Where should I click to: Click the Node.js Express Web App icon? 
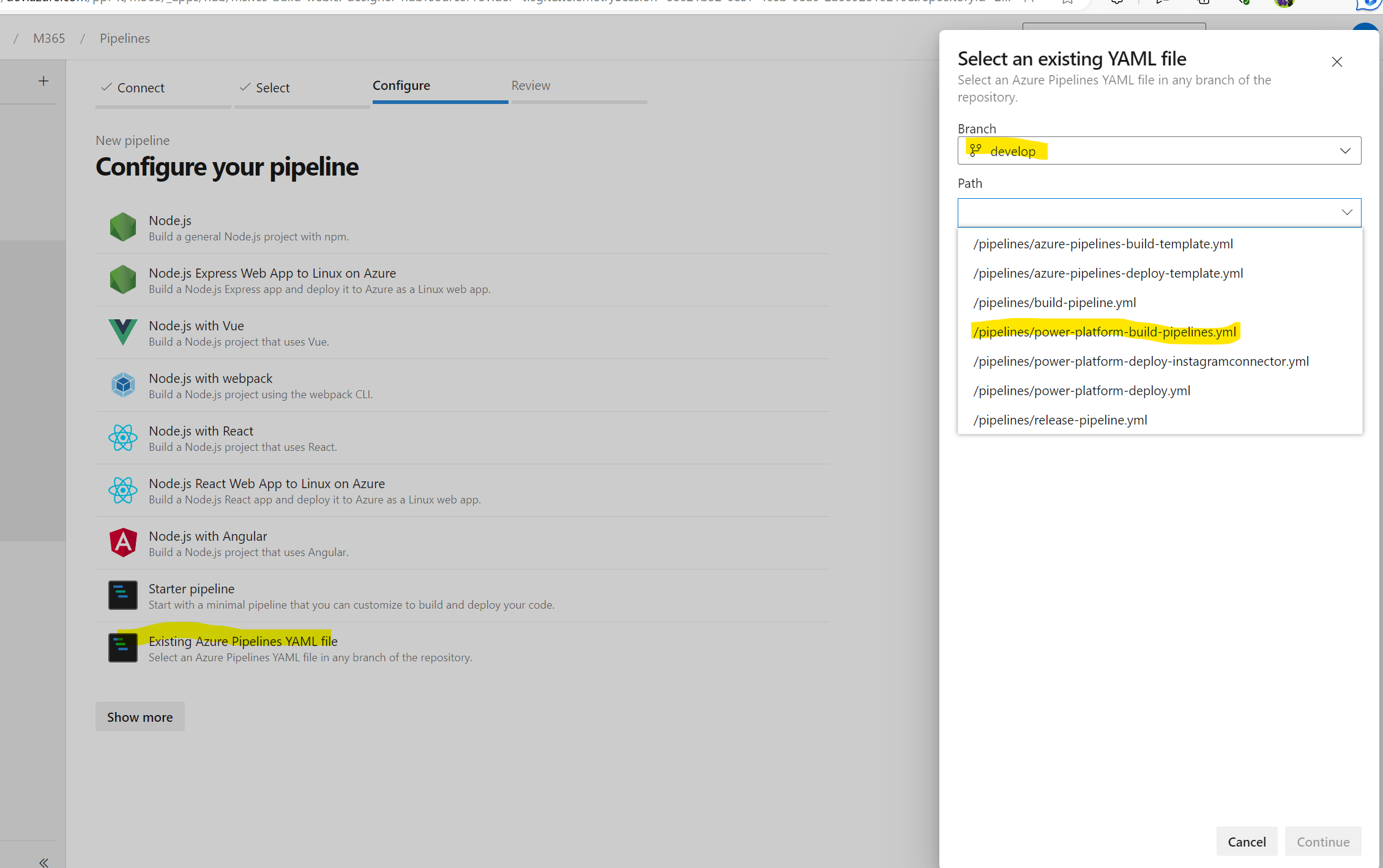[x=123, y=280]
